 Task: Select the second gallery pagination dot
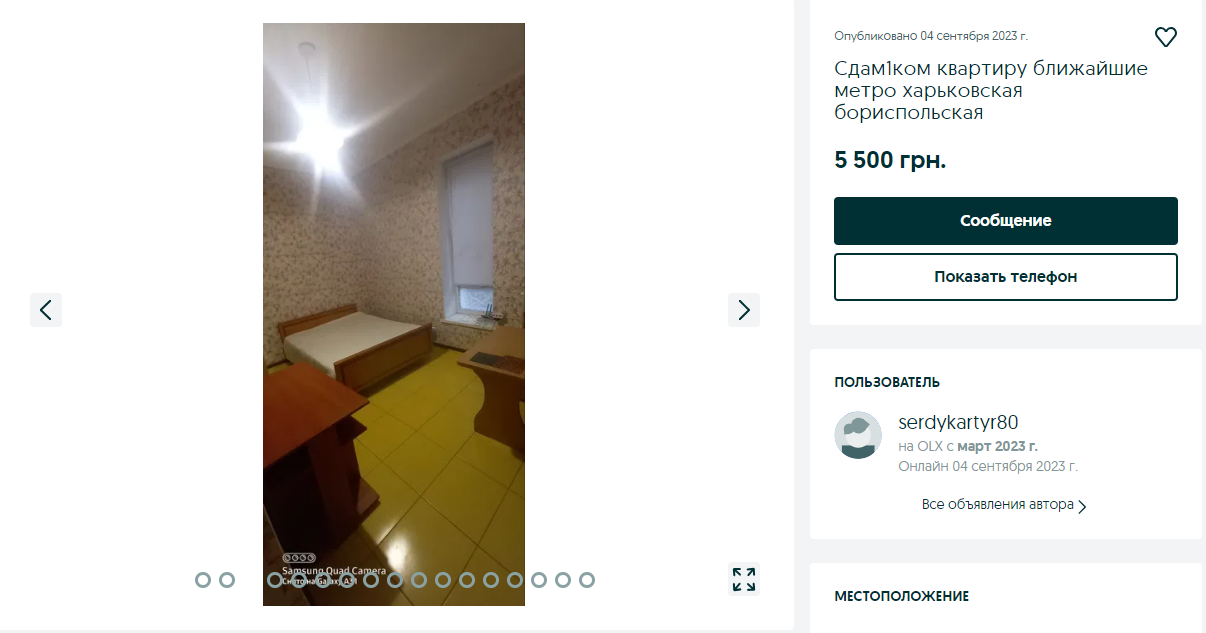coord(227,580)
